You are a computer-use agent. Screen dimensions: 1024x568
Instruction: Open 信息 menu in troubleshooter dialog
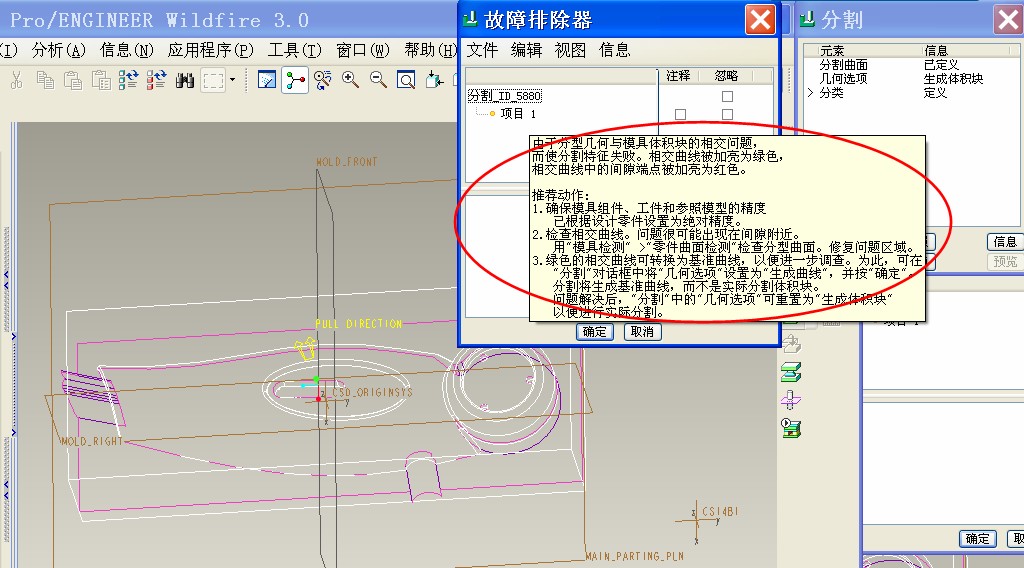[615, 50]
